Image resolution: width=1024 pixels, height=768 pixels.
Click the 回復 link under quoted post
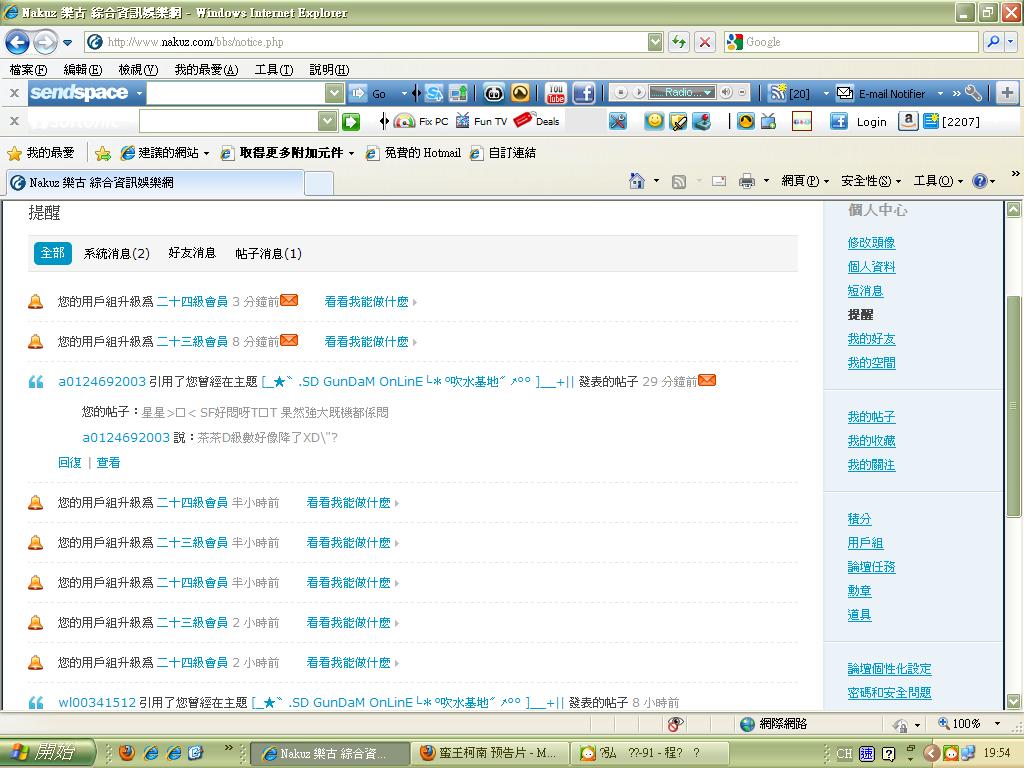(70, 462)
